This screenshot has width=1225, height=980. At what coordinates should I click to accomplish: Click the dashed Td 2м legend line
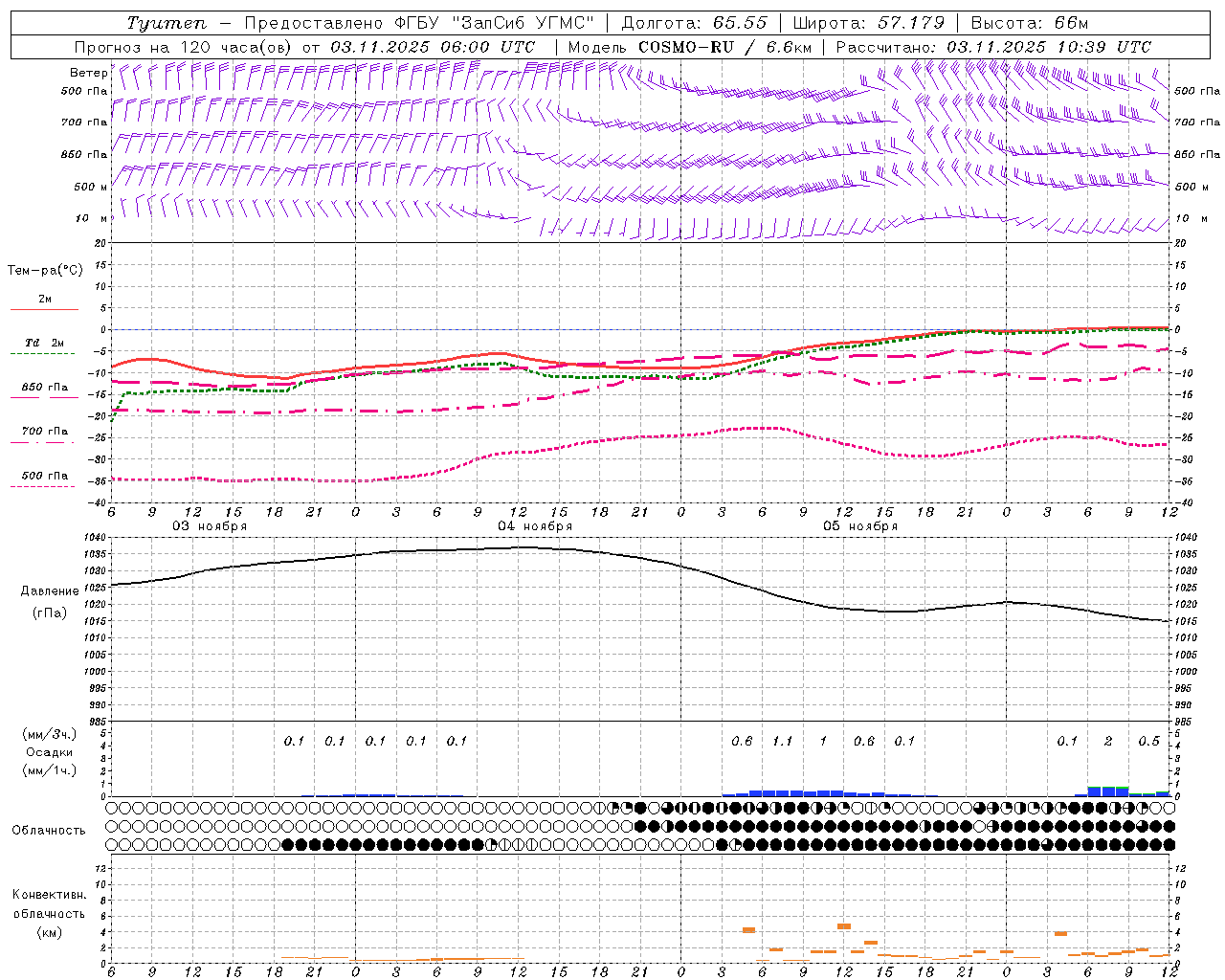pos(42,353)
